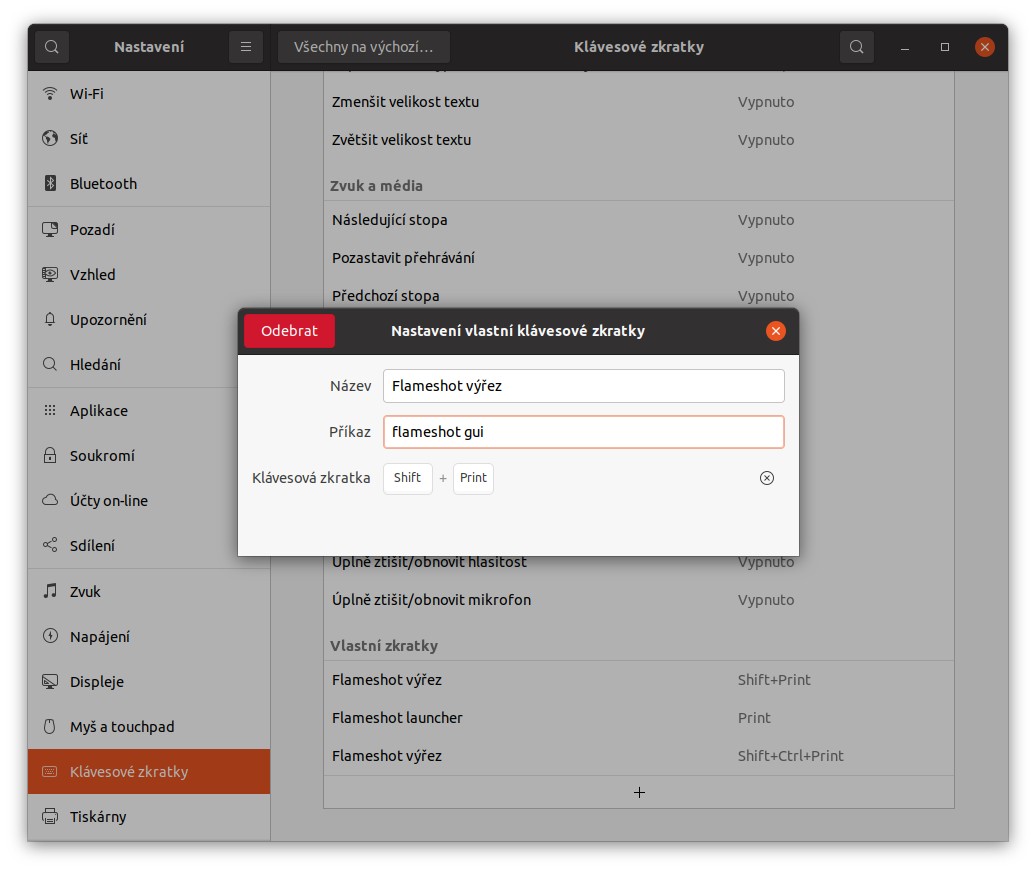Click into the Název field
The width and height of the screenshot is (1035, 869).
[x=584, y=386]
